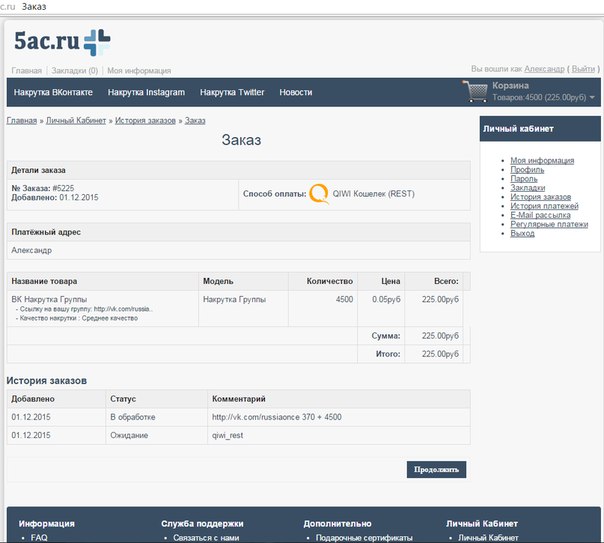Expand the Корзина cart dropdown arrow
Screen dimensions: 604x543
point(592,97)
